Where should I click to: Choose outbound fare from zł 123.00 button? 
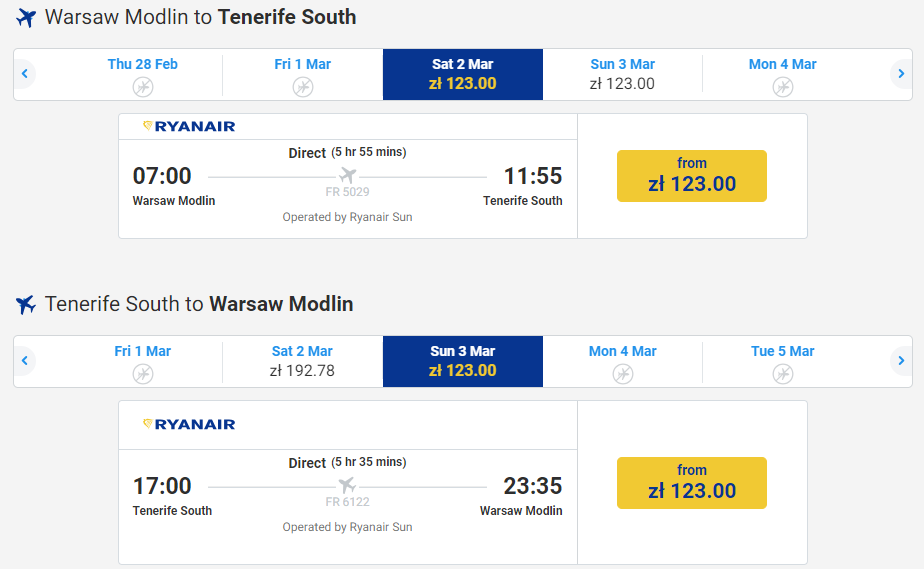(692, 176)
